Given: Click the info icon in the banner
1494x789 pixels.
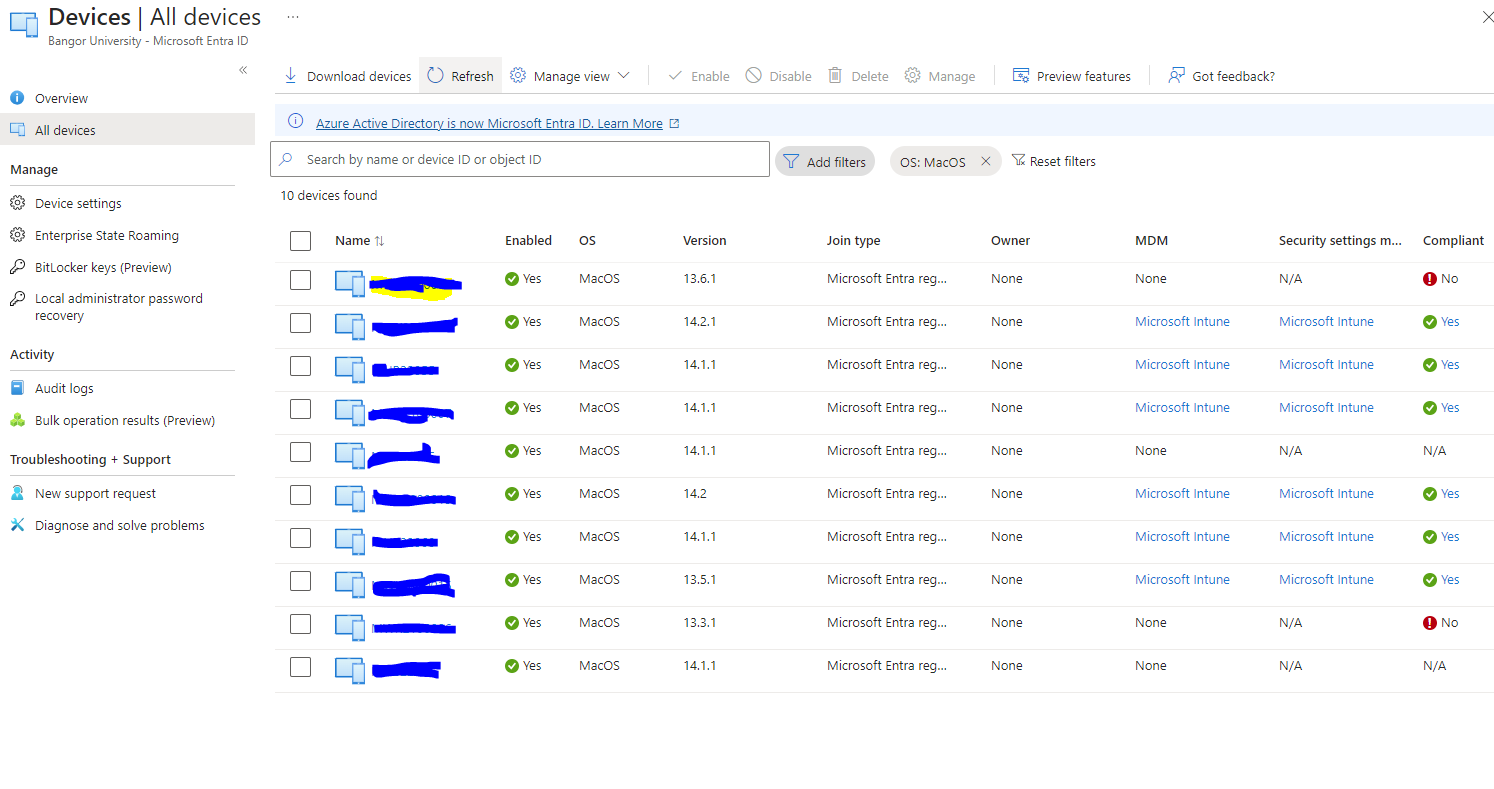Looking at the screenshot, I should click(x=295, y=121).
